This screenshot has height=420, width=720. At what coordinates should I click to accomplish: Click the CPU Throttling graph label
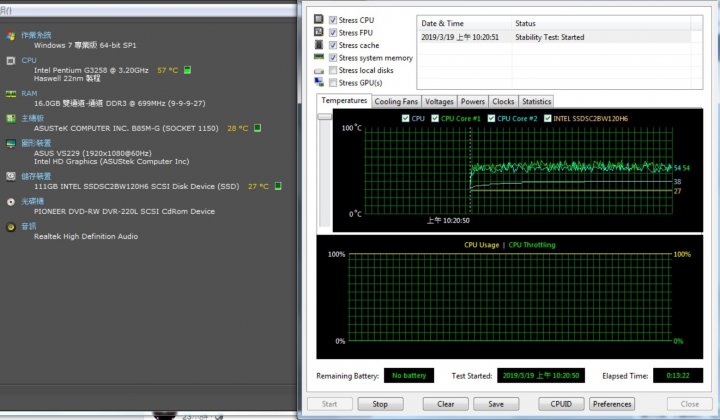tap(532, 245)
